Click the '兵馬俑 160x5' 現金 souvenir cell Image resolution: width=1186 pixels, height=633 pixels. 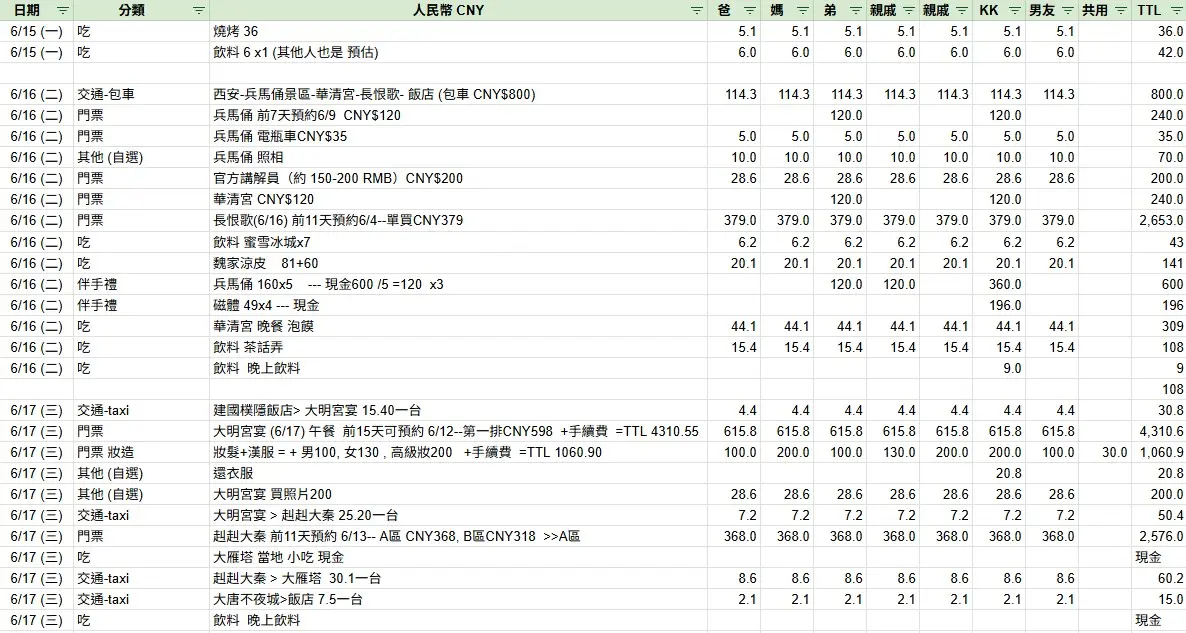click(x=458, y=284)
